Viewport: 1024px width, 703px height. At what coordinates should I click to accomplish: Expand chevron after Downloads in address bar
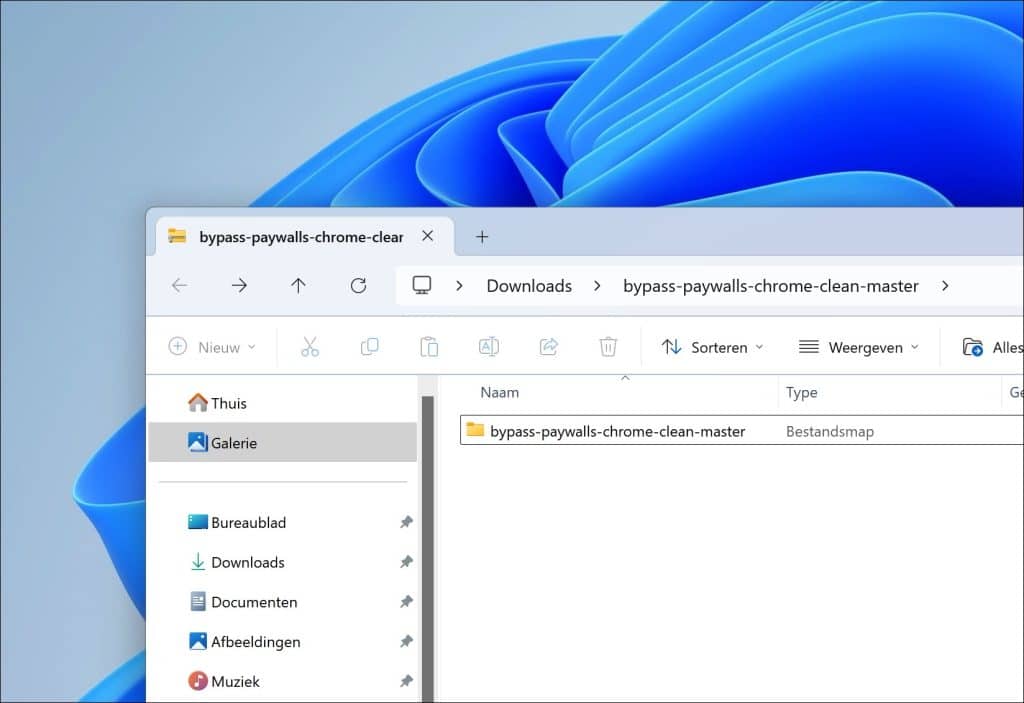(x=597, y=286)
